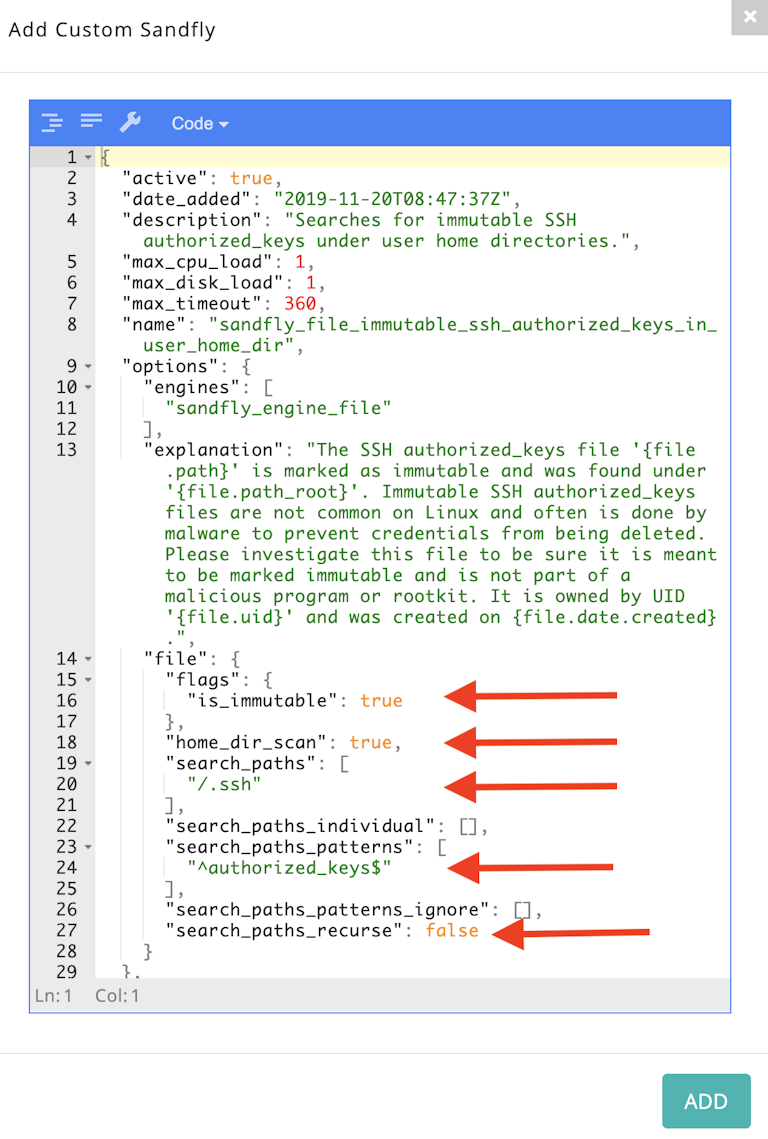
Task: Collapse the fold arrow on line 1
Action: 88,158
